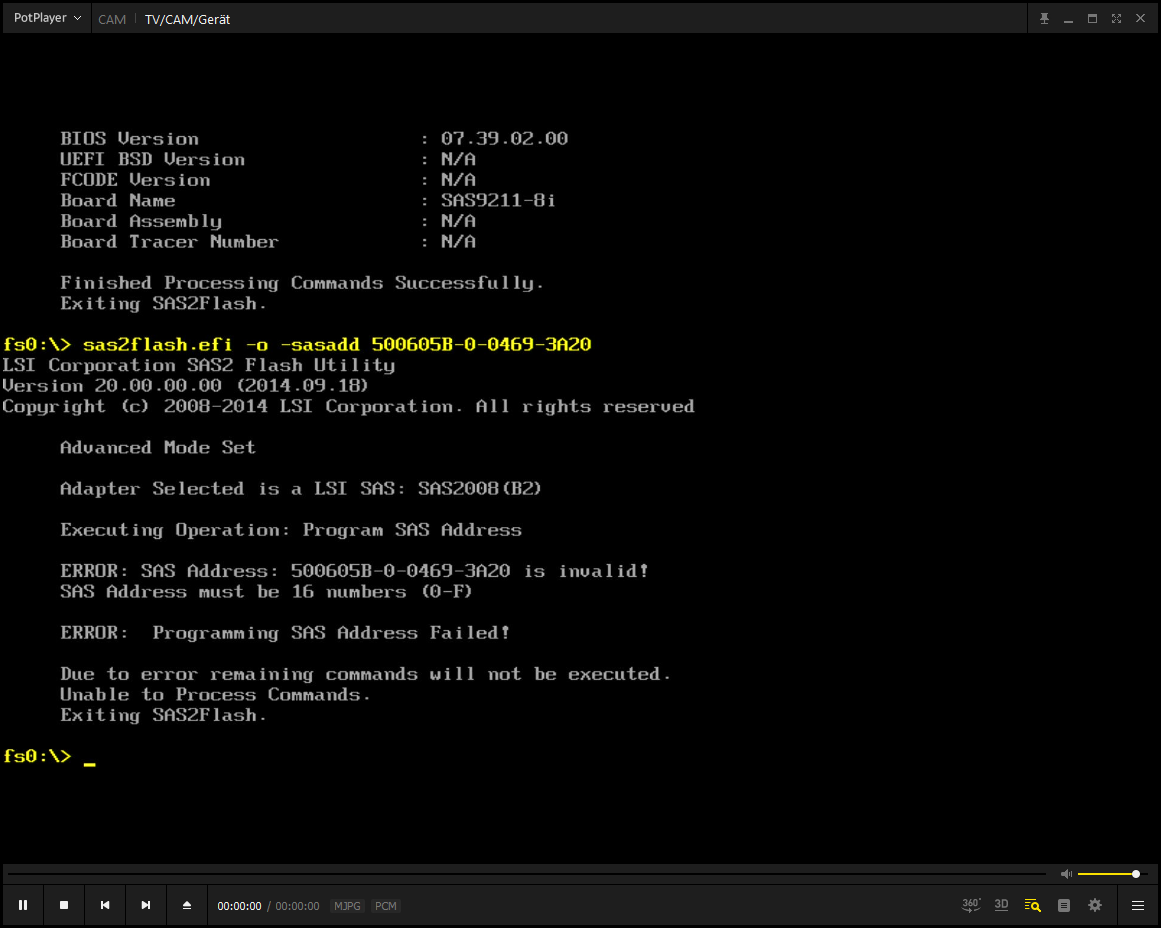1161x928 pixels.
Task: Select the CAM tab in title bar
Action: [x=112, y=19]
